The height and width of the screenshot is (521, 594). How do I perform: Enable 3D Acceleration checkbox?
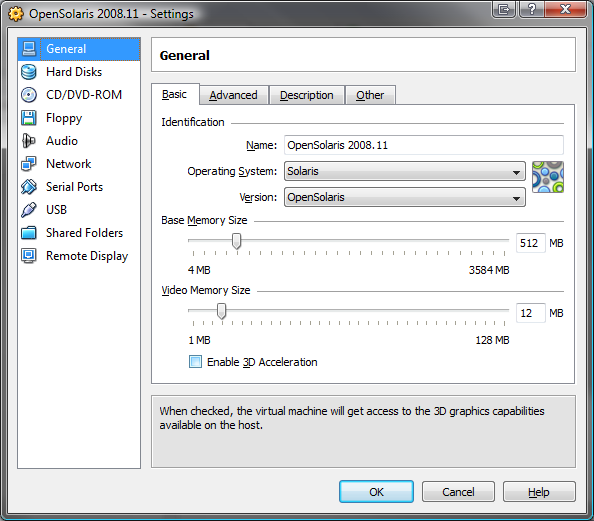(x=195, y=362)
